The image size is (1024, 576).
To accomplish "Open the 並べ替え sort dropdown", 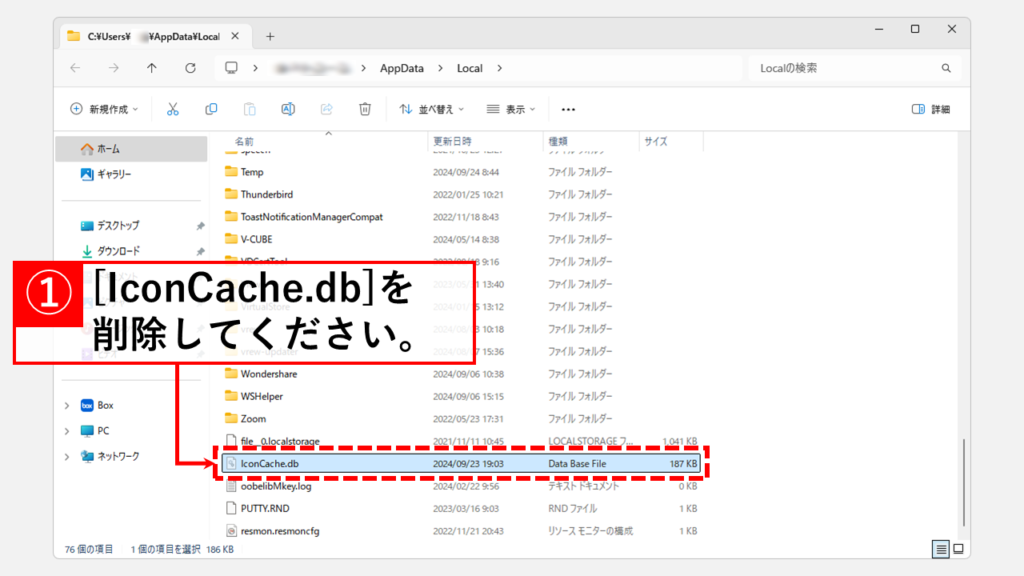I will (431, 109).
